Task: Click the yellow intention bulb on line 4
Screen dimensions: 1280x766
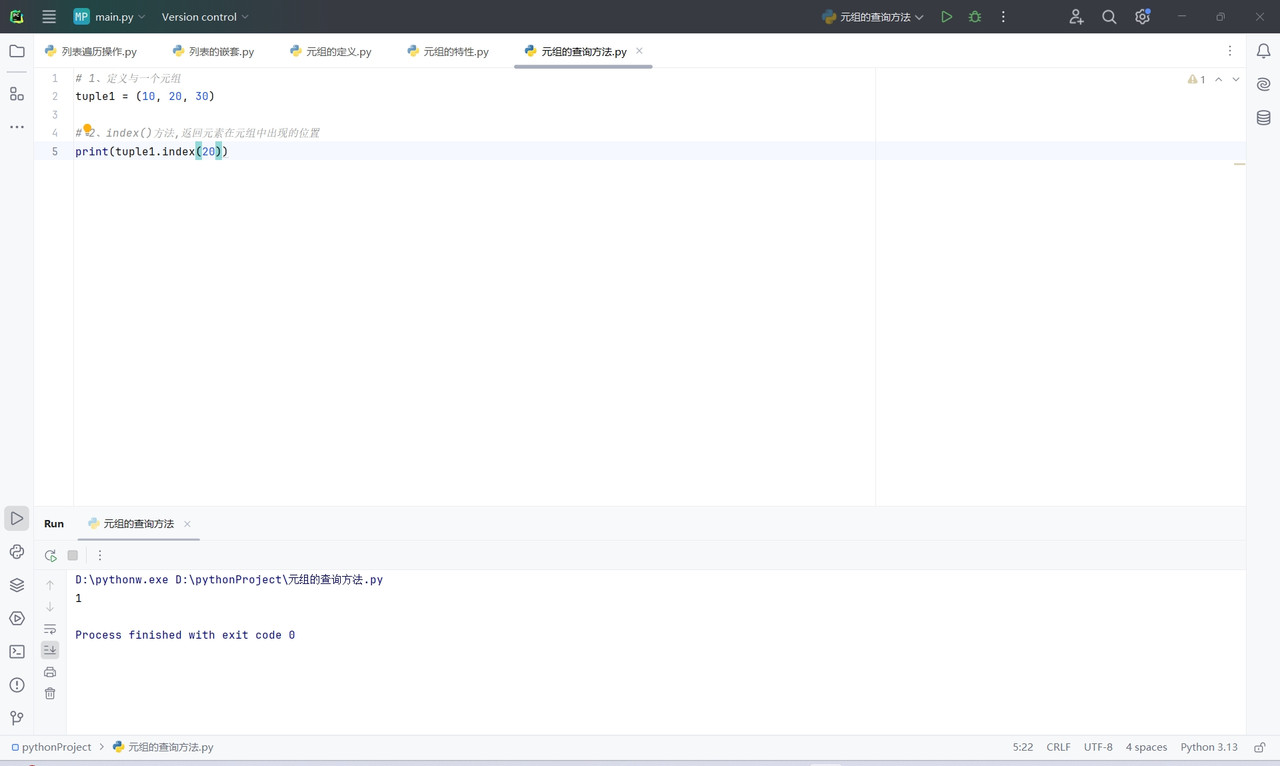Action: pyautogui.click(x=87, y=129)
